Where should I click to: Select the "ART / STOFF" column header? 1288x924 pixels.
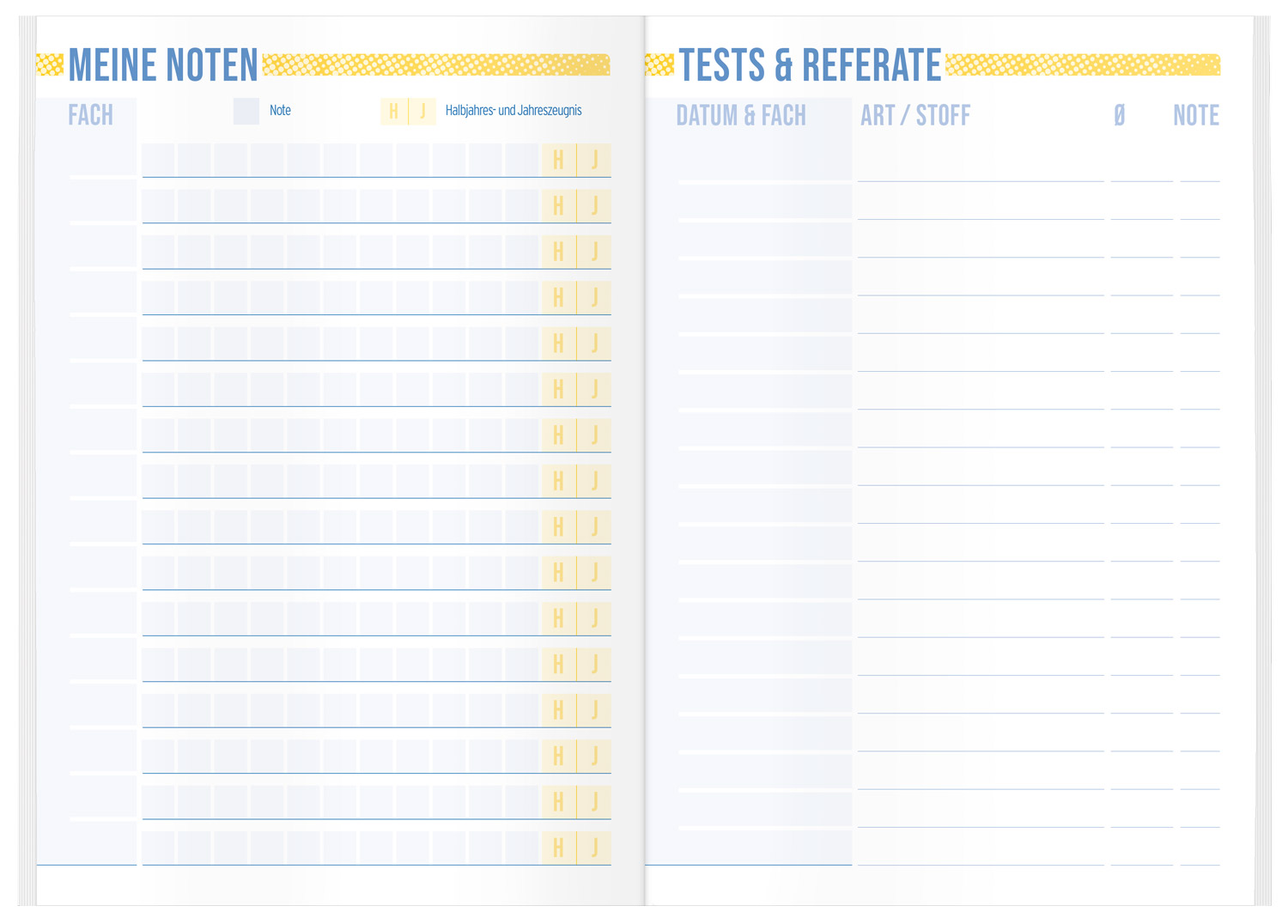coord(915,115)
